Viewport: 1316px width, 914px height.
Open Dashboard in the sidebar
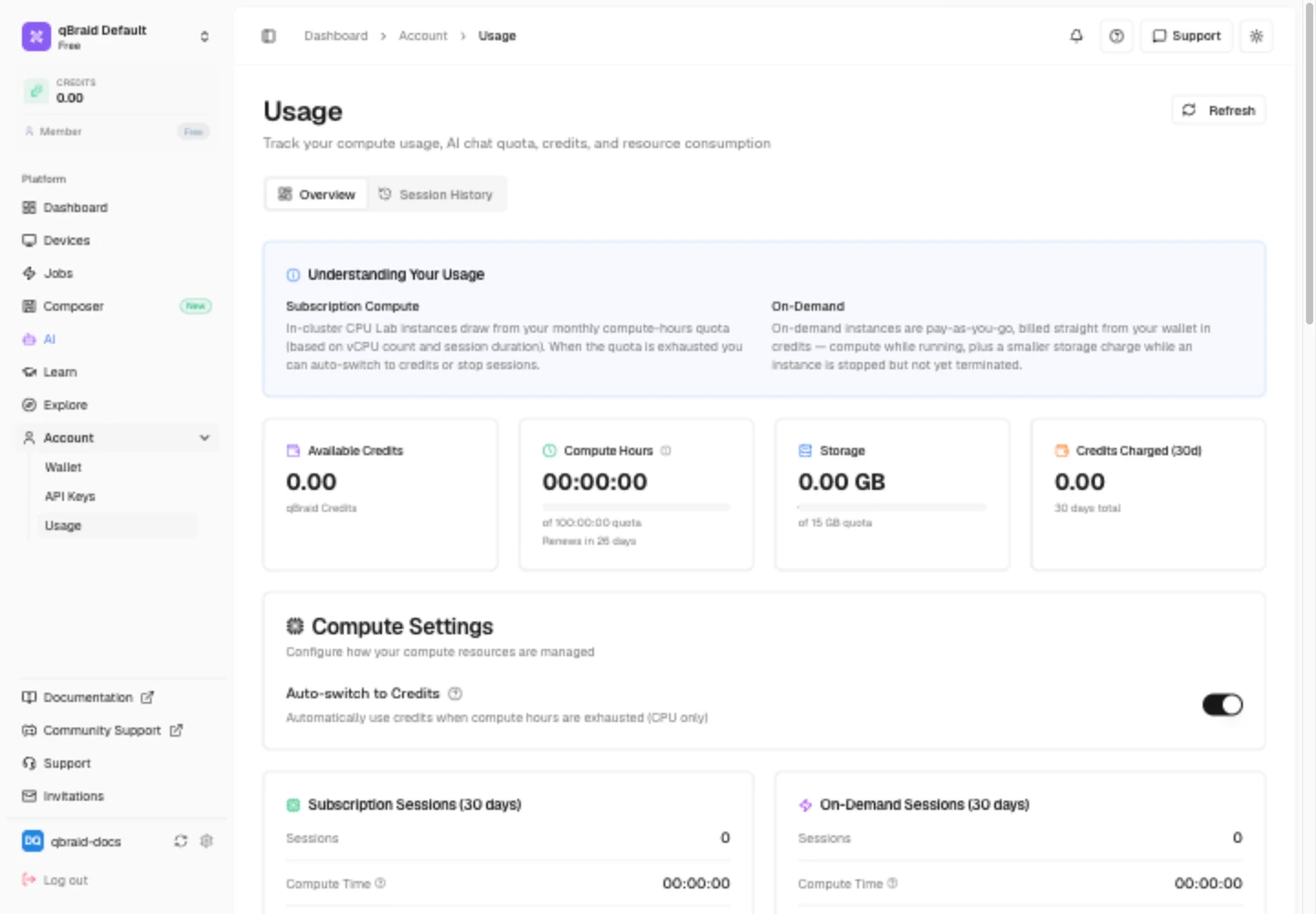[x=116, y=207]
